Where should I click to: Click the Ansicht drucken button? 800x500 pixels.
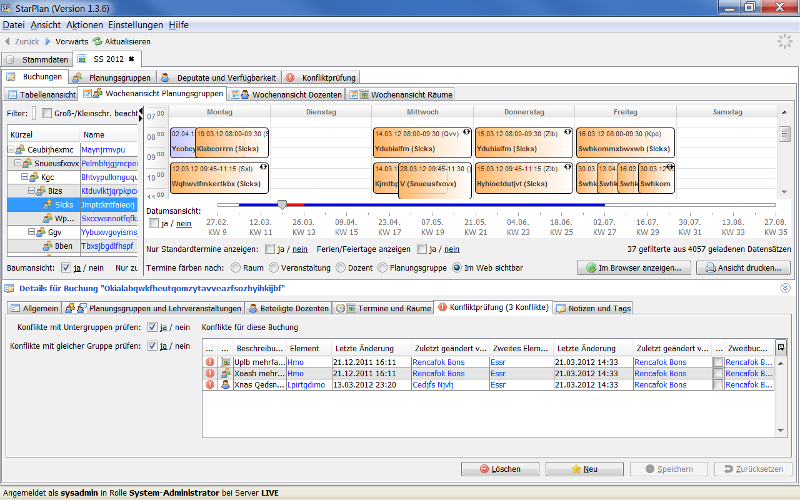(x=743, y=267)
